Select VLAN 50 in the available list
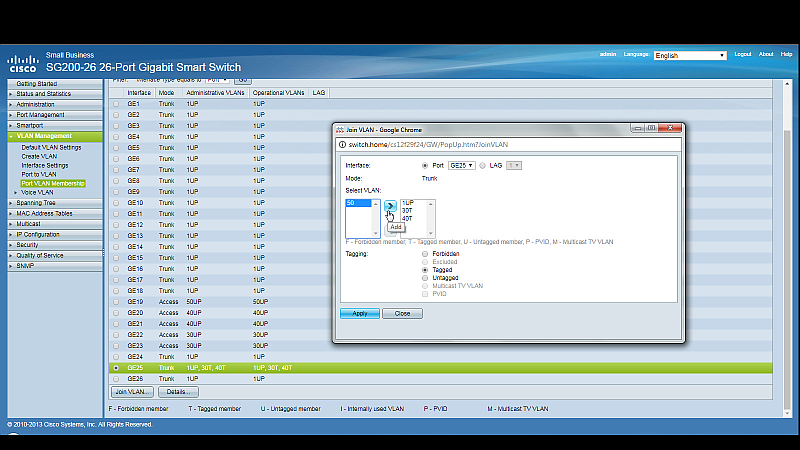800x450 pixels. click(x=358, y=203)
